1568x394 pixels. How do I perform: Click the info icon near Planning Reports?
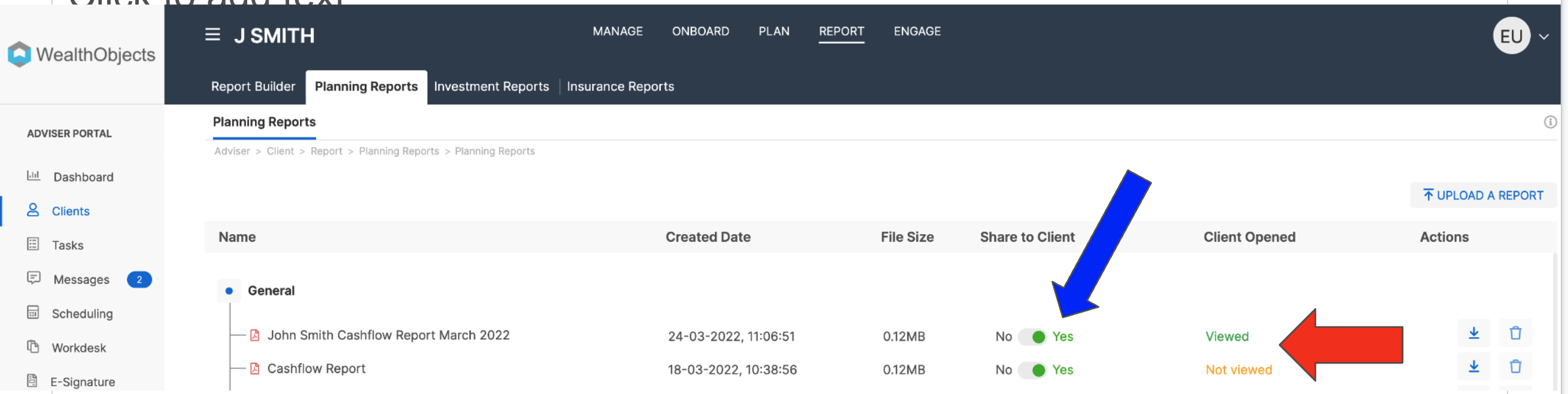(1549, 122)
